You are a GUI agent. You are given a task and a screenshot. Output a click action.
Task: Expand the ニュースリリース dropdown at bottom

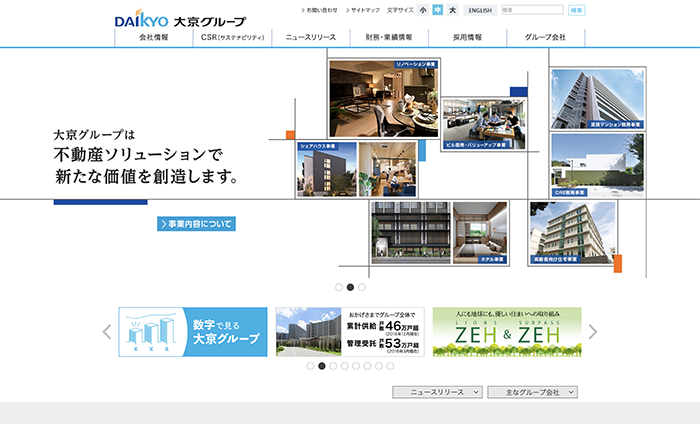(x=437, y=393)
